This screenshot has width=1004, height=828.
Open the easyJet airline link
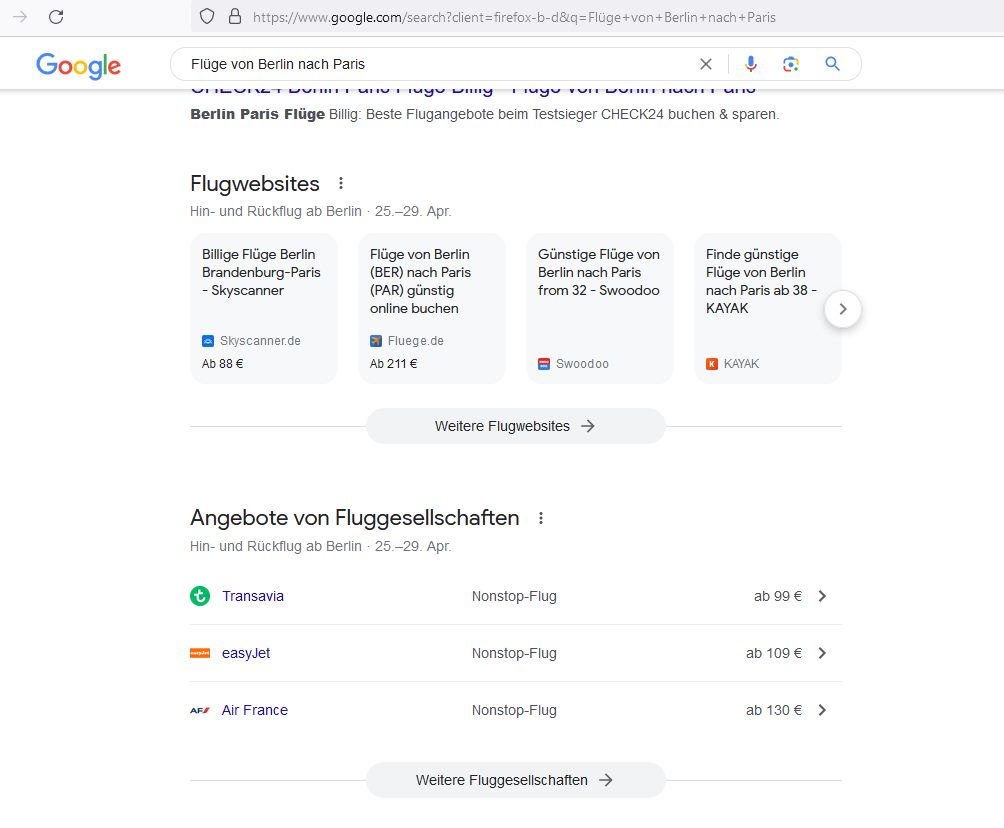tap(246, 653)
